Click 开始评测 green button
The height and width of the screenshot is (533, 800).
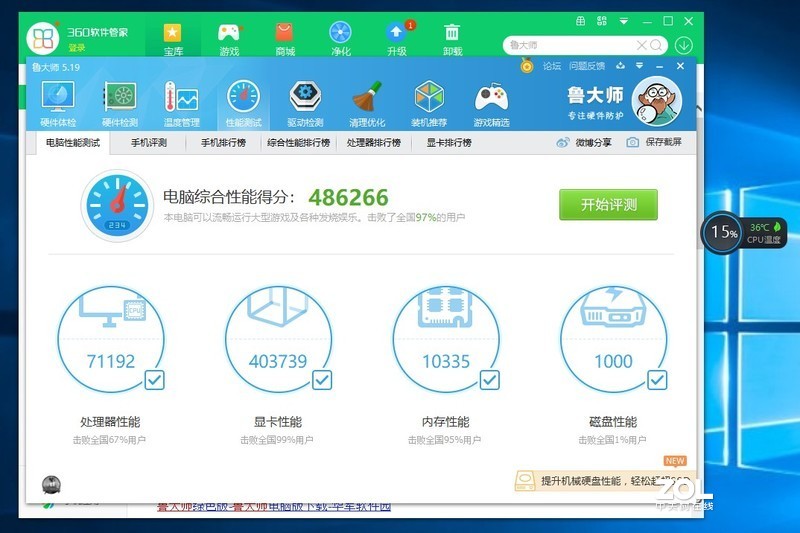pyautogui.click(x=608, y=205)
